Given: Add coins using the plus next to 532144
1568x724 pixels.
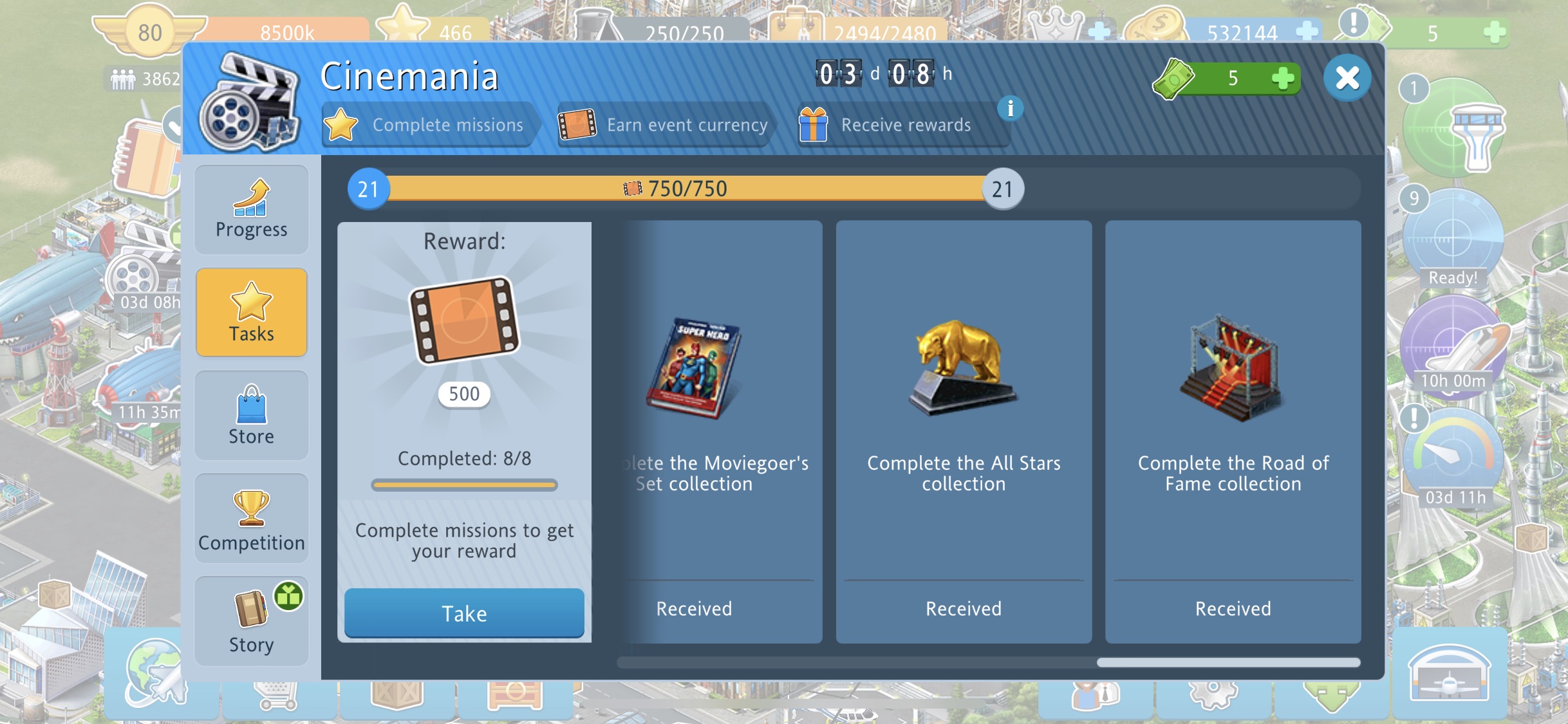Looking at the screenshot, I should click(1307, 32).
